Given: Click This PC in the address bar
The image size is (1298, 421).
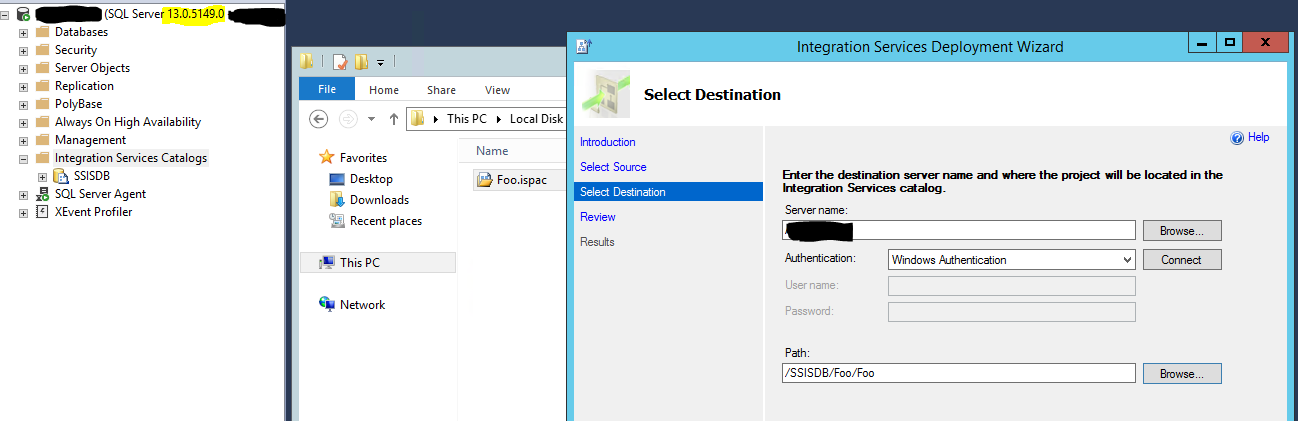Looking at the screenshot, I should 467,119.
